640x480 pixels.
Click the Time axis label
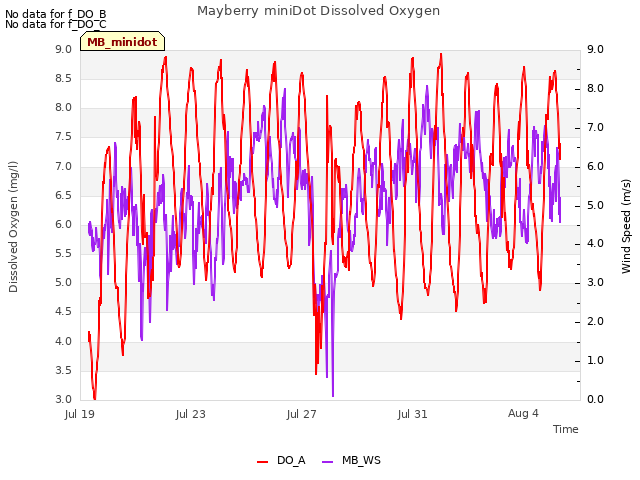(x=566, y=429)
